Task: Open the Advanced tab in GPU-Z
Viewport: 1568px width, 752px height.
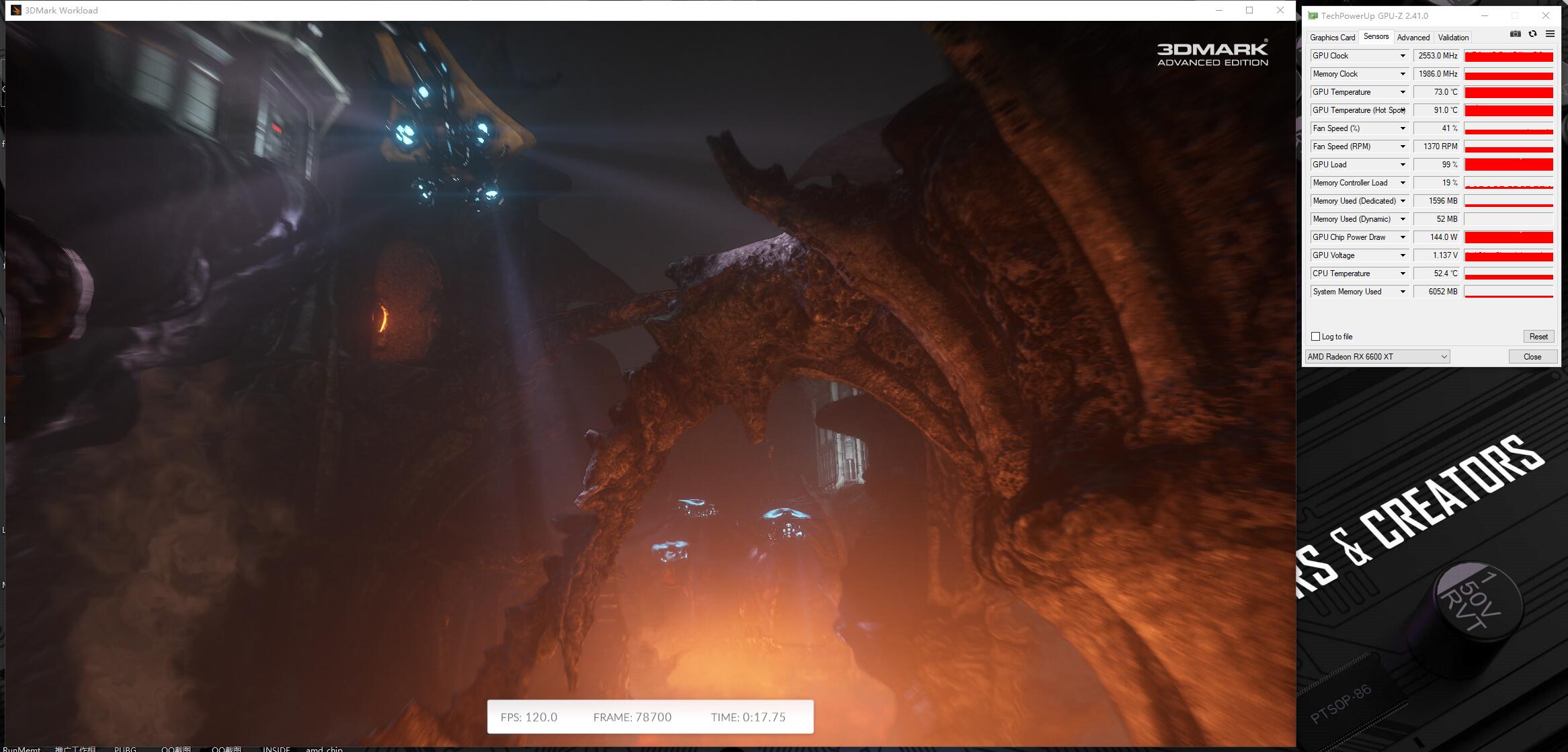Action: 1413,38
